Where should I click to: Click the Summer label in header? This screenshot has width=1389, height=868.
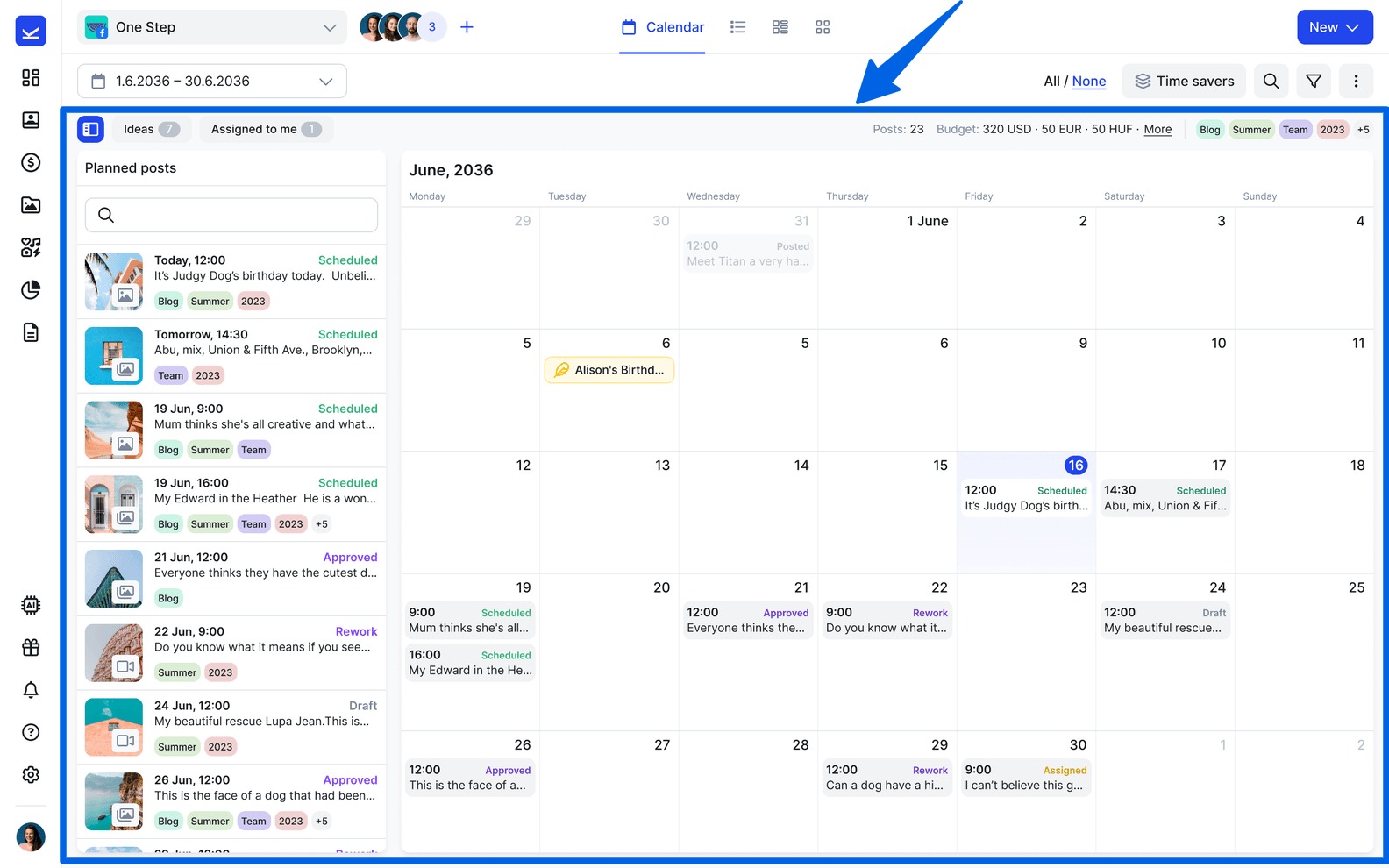1251,130
